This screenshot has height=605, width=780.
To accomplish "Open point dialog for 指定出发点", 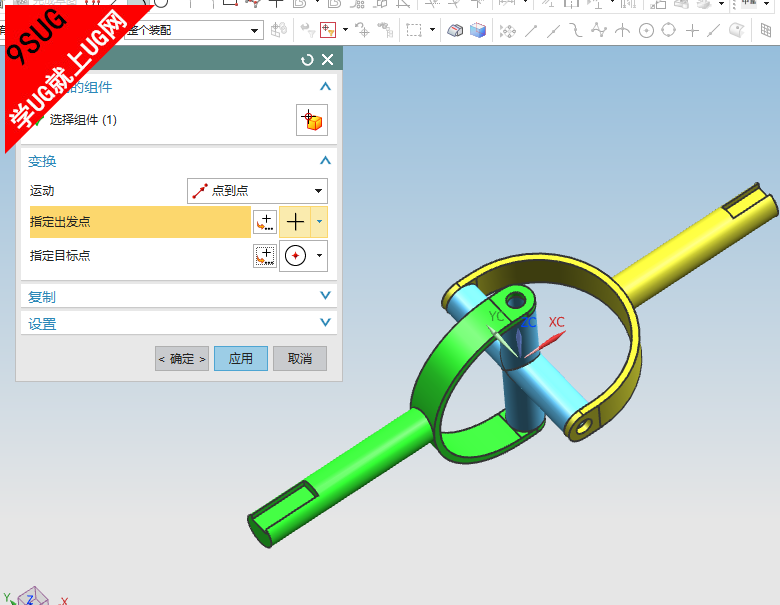I will 265,222.
